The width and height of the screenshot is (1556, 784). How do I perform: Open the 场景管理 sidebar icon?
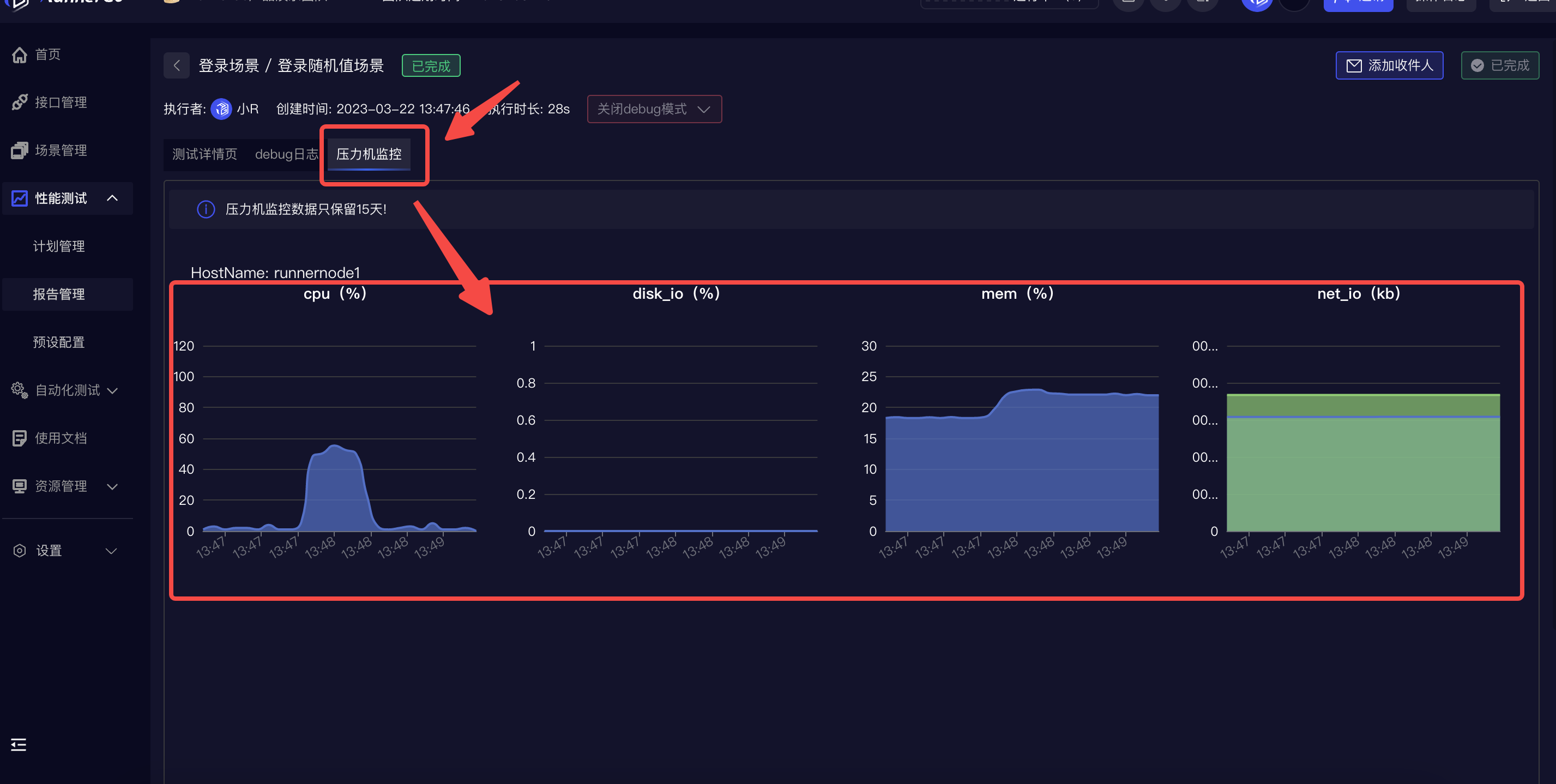coord(19,150)
